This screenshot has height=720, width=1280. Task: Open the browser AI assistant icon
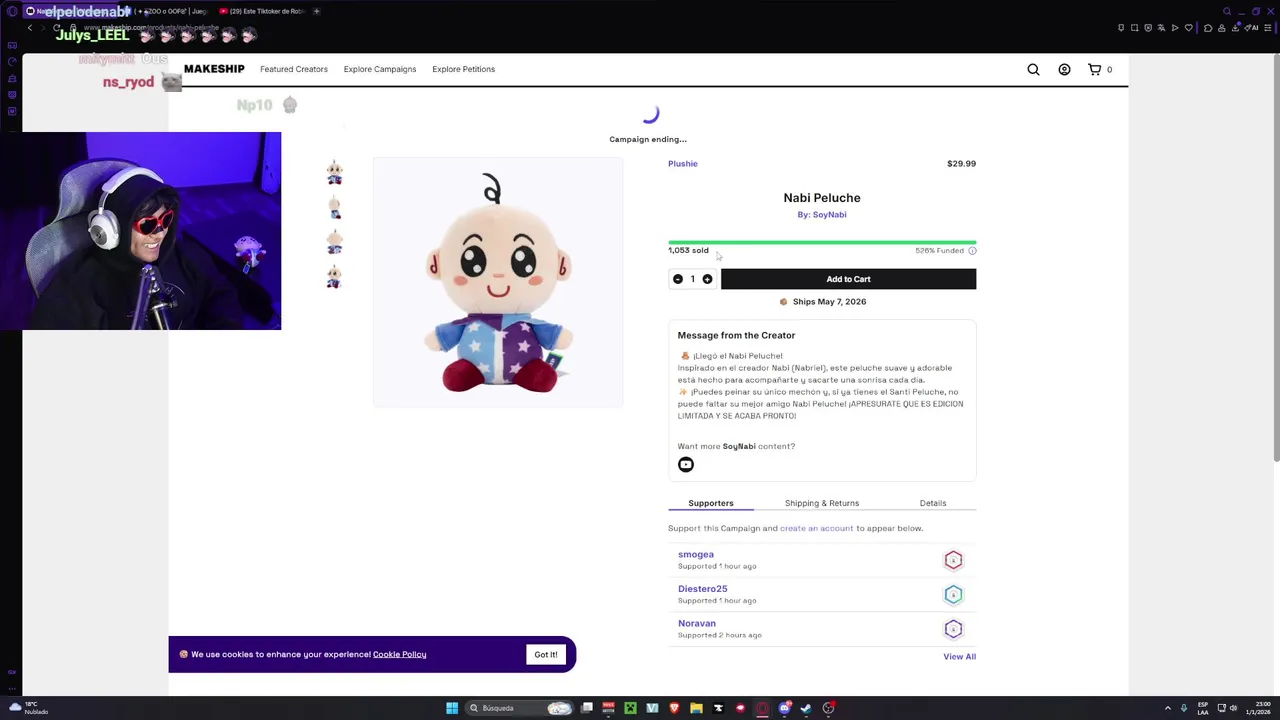click(1251, 27)
